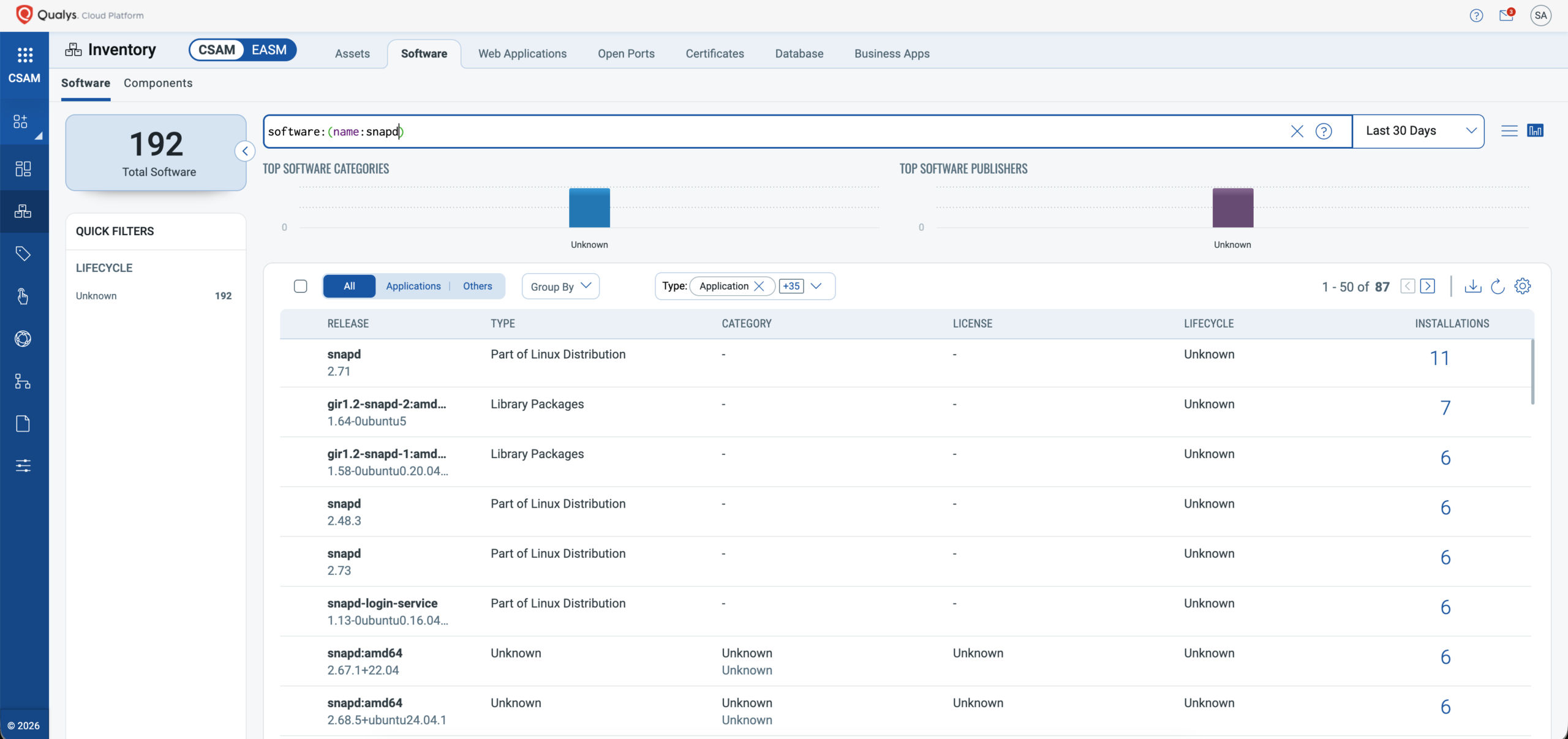Select the Applications filter toggle
The width and height of the screenshot is (1568, 739).
413,286
